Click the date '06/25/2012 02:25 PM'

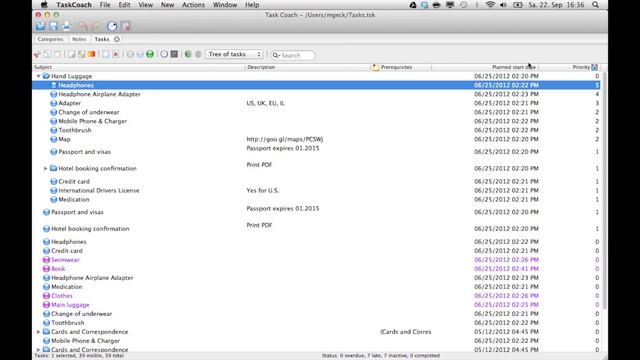click(x=506, y=304)
